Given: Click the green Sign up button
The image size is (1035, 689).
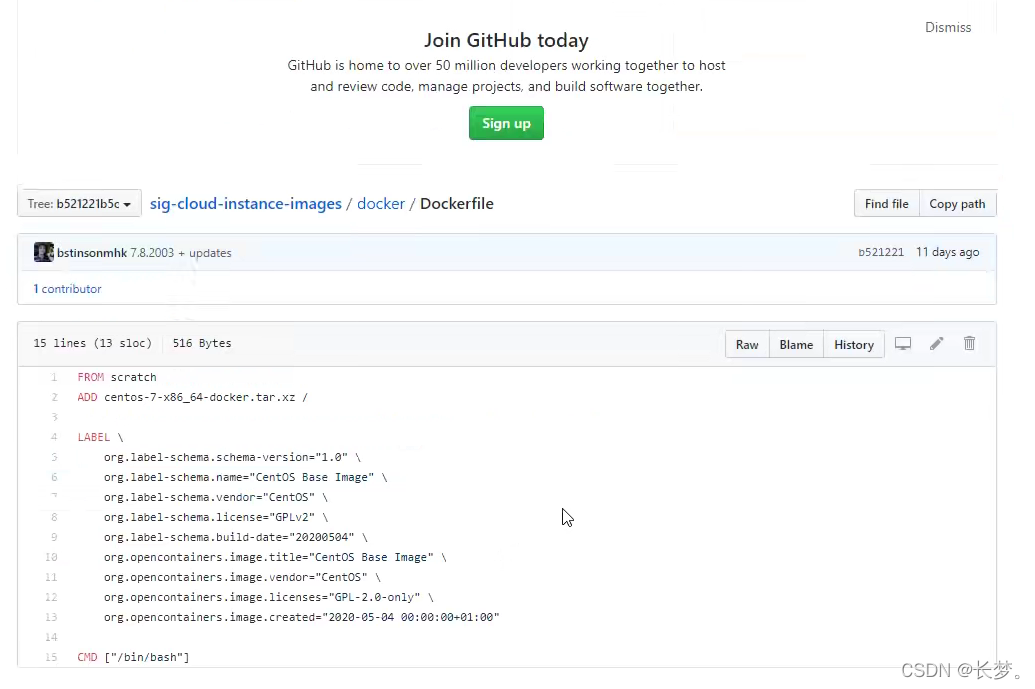Looking at the screenshot, I should coord(506,123).
